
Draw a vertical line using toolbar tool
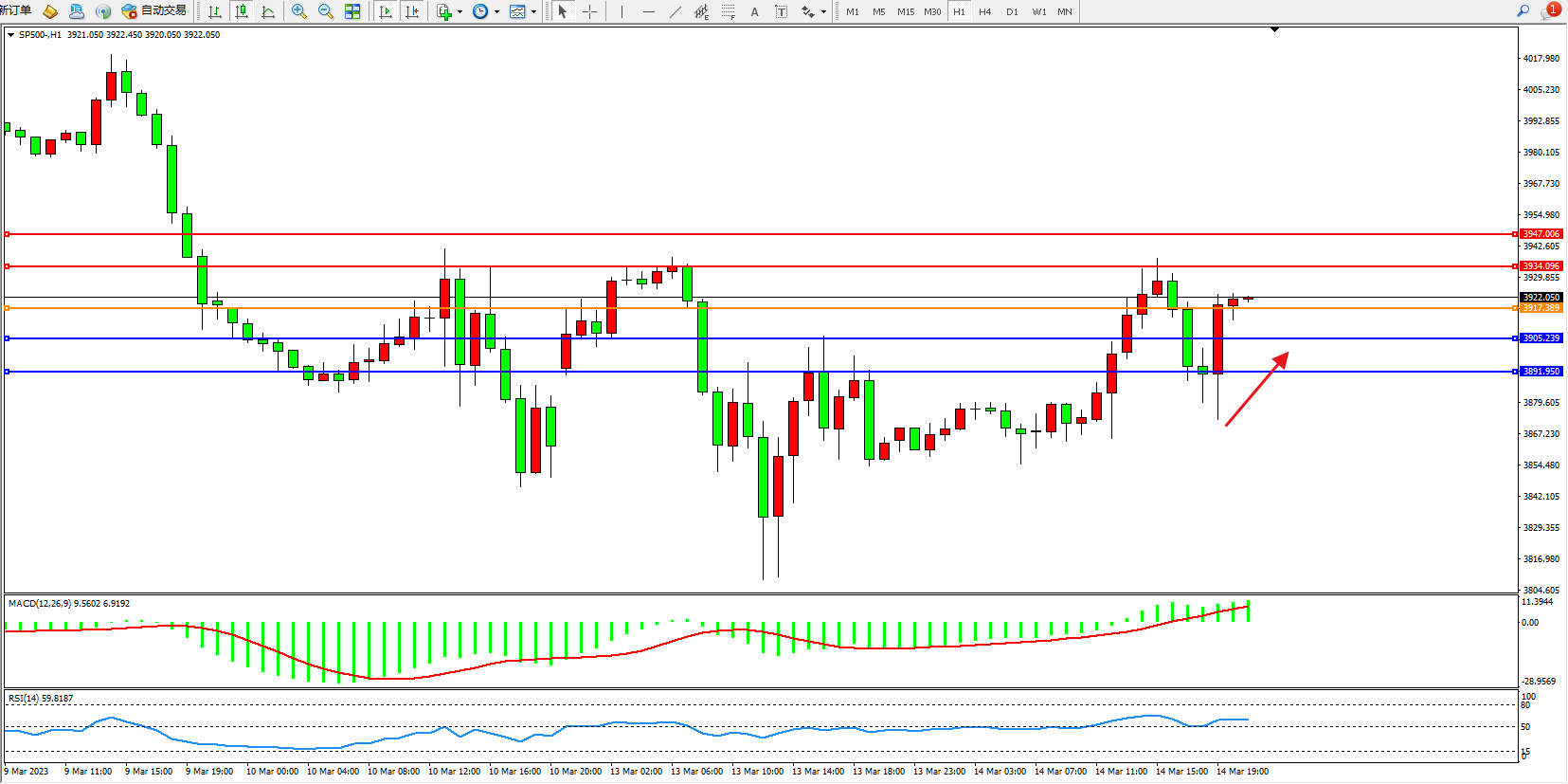click(622, 11)
